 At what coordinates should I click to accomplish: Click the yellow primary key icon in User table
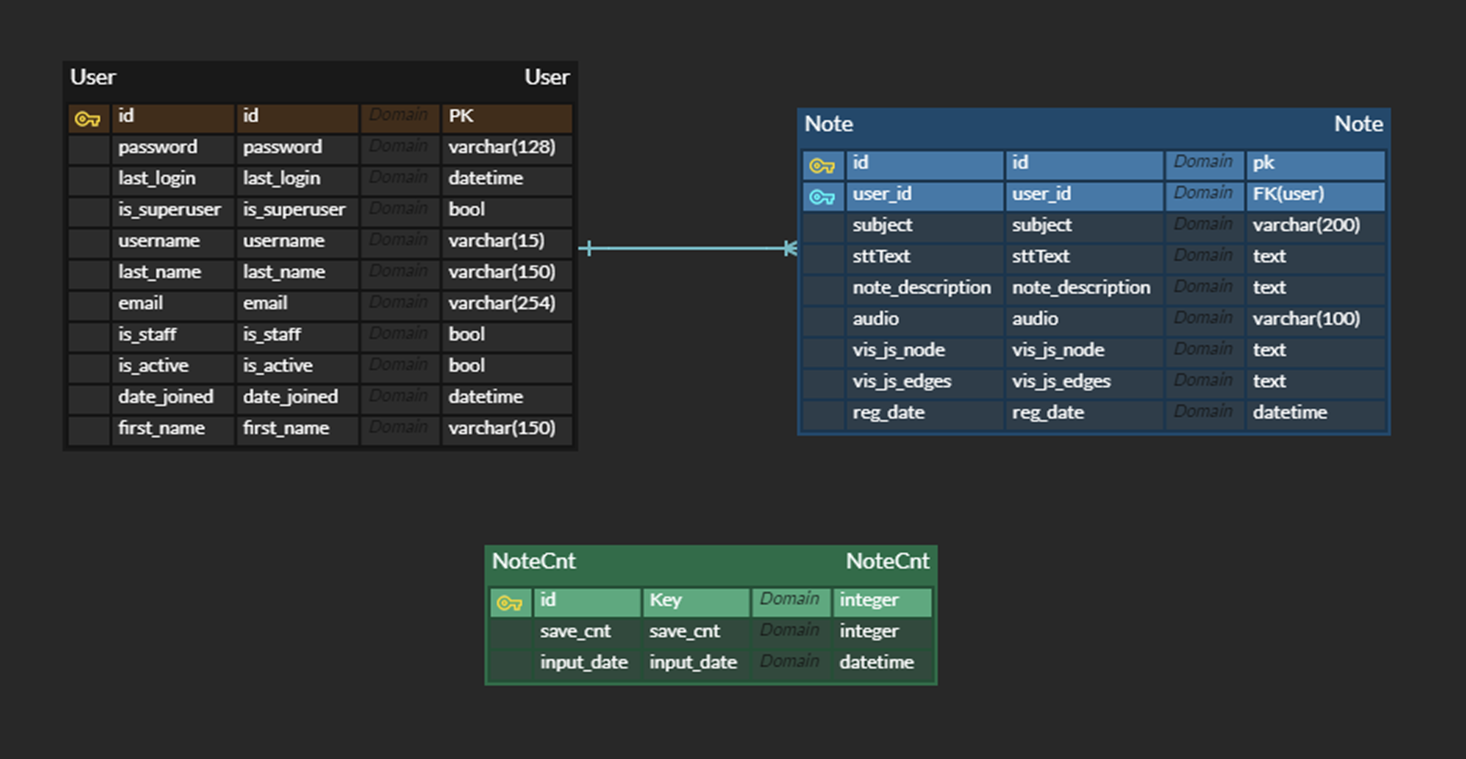(88, 119)
